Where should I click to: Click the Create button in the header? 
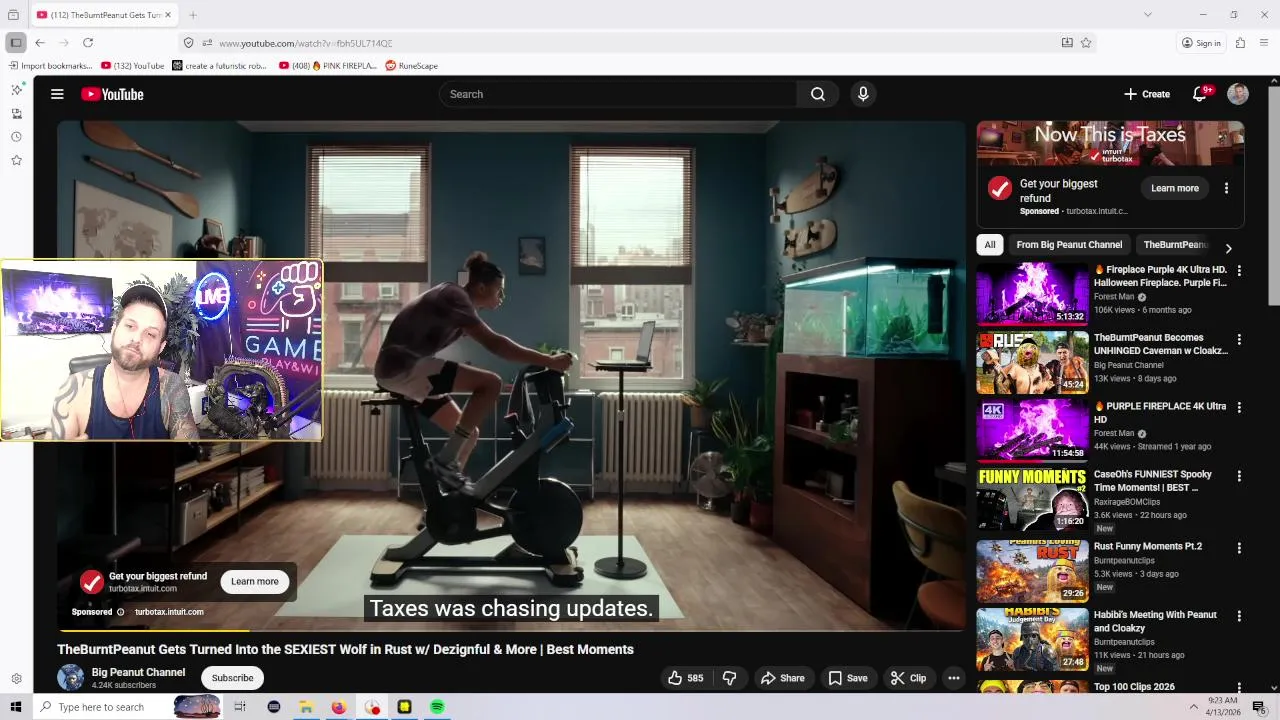coord(1147,94)
